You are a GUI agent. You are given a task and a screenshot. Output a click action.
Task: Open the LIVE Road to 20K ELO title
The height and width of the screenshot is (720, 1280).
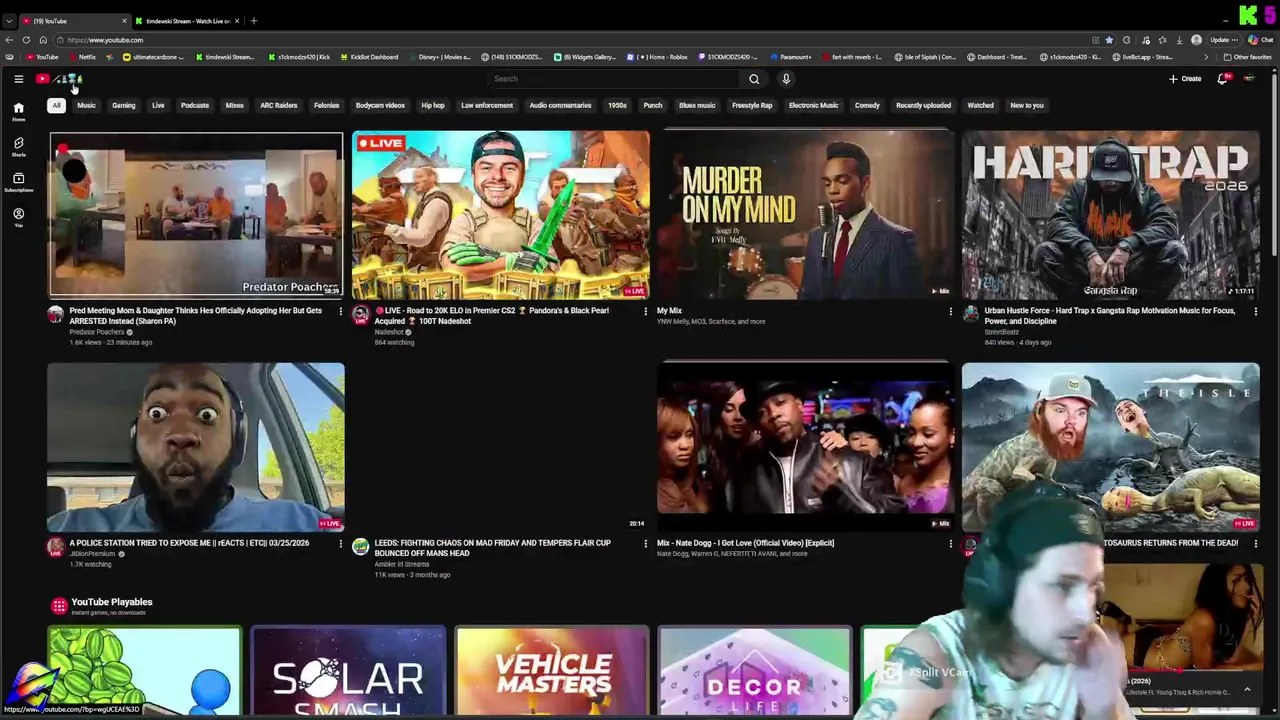[x=492, y=316]
